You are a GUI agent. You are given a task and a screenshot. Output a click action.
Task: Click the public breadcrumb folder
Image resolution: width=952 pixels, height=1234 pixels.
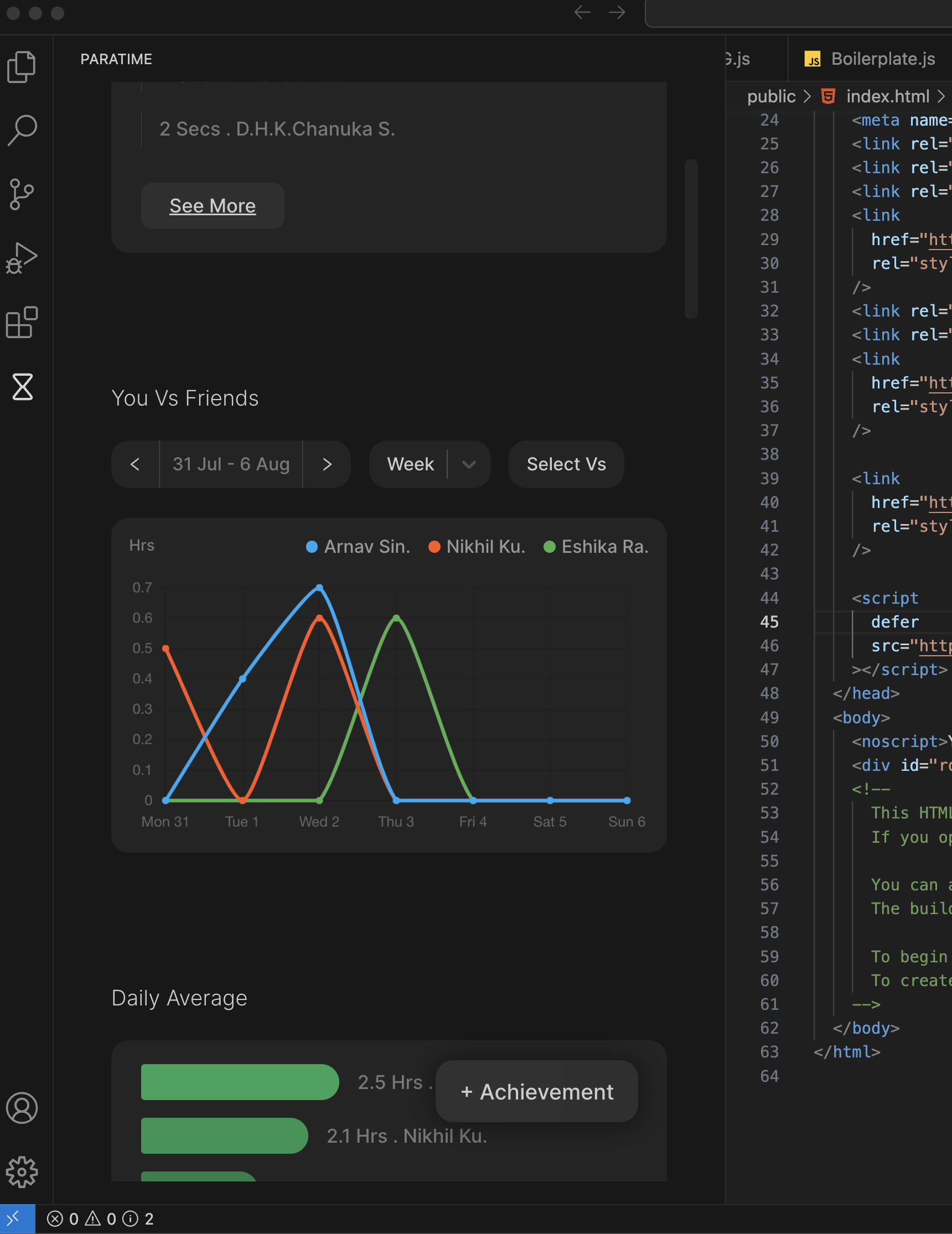[x=771, y=96]
